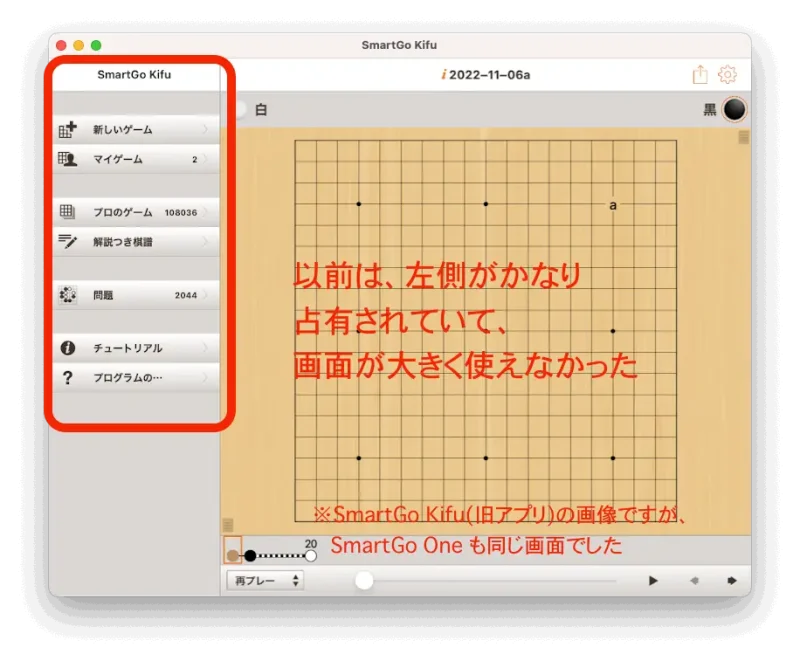Expand 解説つき棋譜 row chevron
The height and width of the screenshot is (661, 800).
[x=206, y=242]
